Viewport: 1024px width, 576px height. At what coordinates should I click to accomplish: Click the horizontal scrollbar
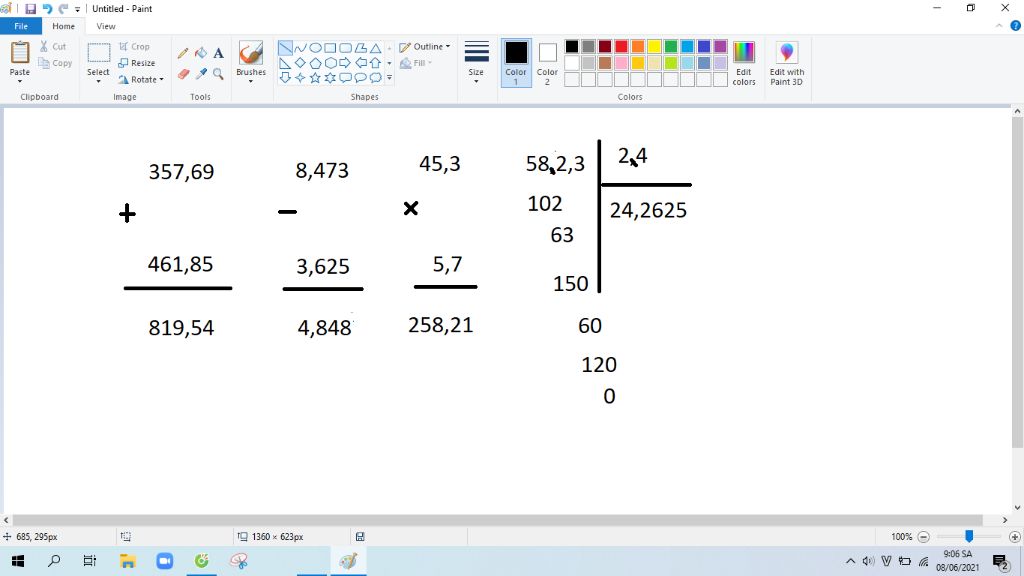click(498, 520)
